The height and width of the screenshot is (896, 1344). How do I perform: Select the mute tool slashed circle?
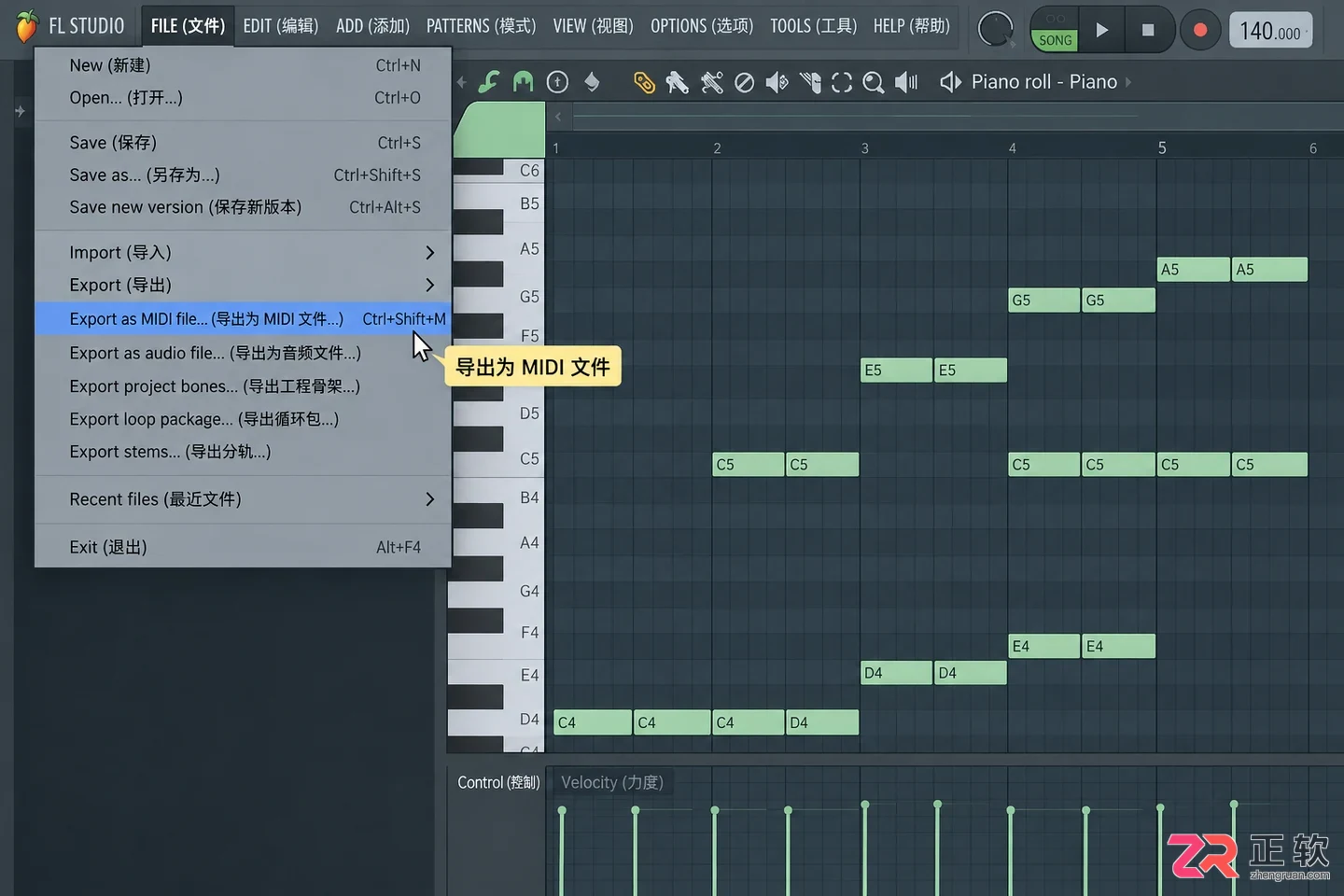[x=744, y=82]
